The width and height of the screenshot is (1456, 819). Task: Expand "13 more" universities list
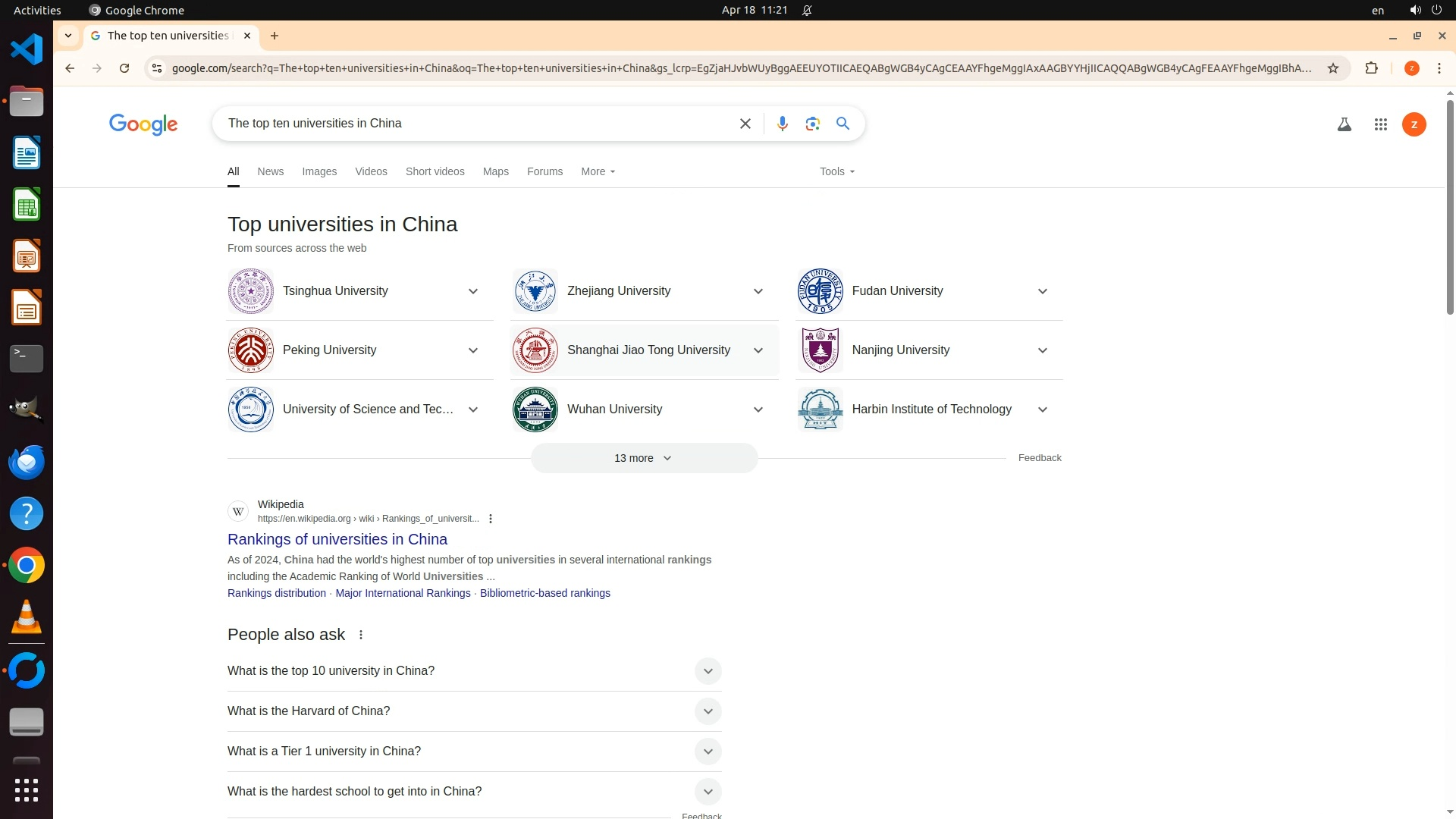643,458
